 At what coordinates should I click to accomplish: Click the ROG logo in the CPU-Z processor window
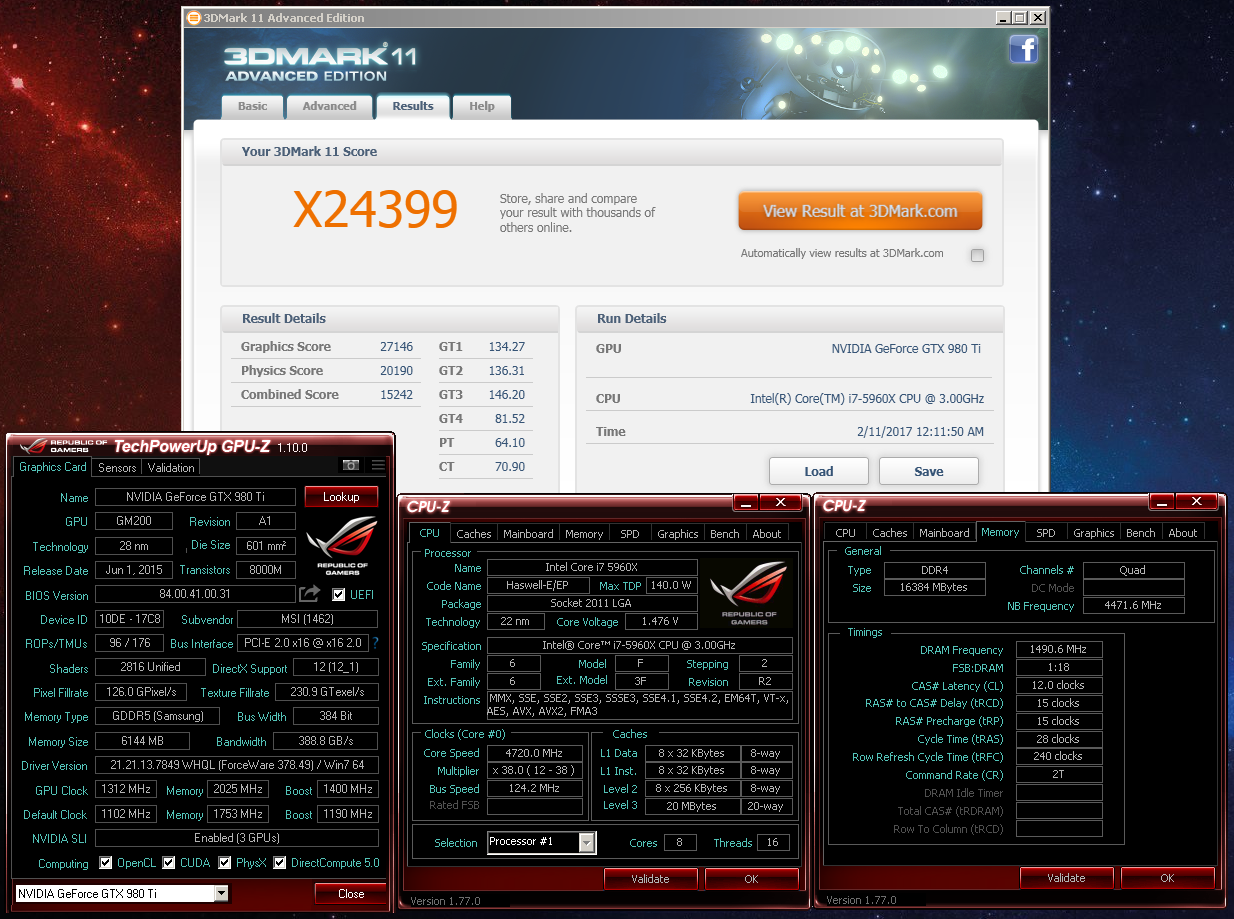[749, 594]
